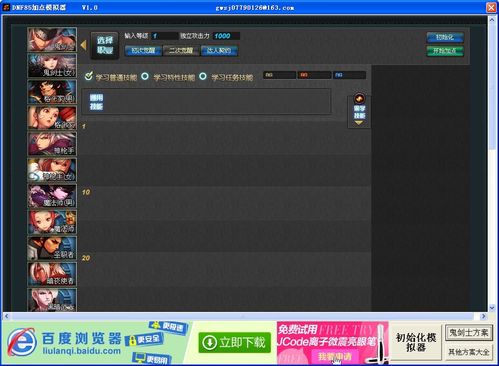Click the 初始化 reset button
Viewport: 499px width, 366px height.
click(445, 37)
